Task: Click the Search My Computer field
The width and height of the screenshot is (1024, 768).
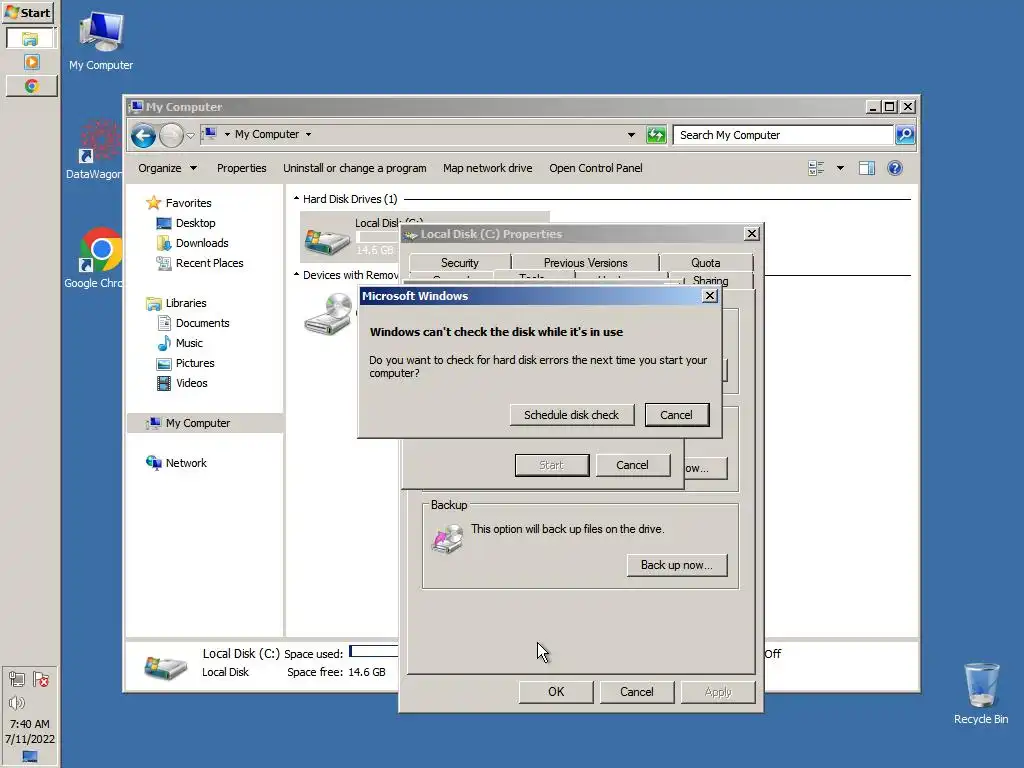Action: click(x=783, y=135)
